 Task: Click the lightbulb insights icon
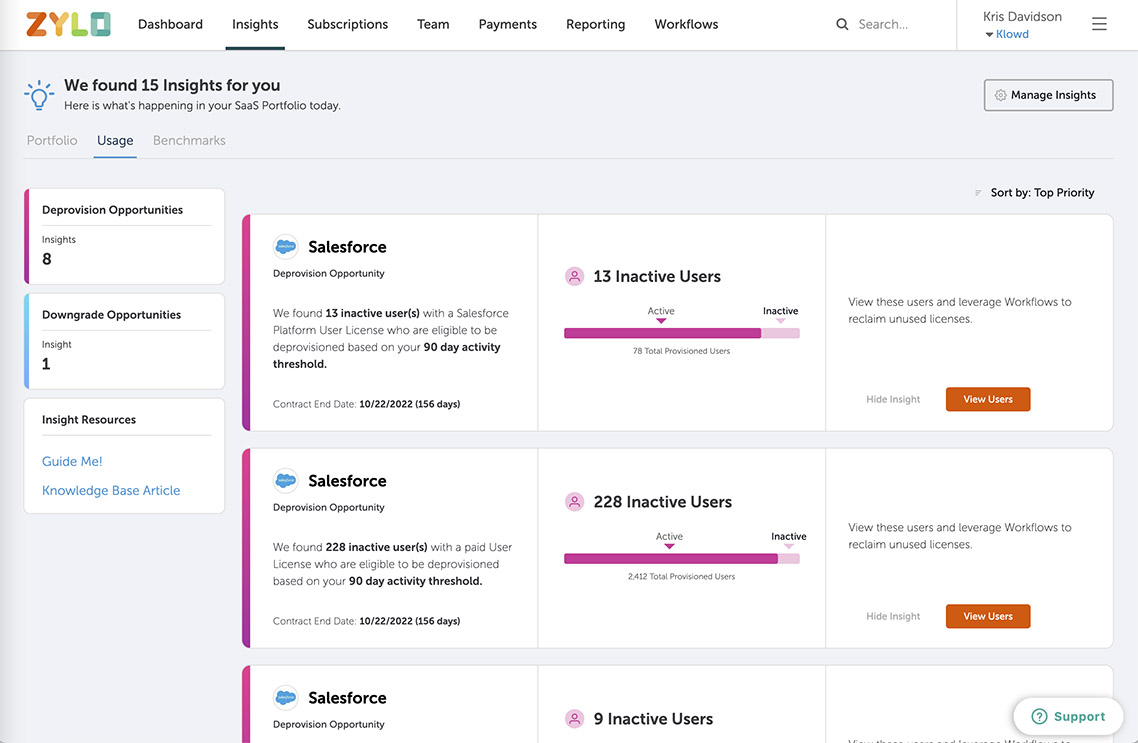(39, 95)
